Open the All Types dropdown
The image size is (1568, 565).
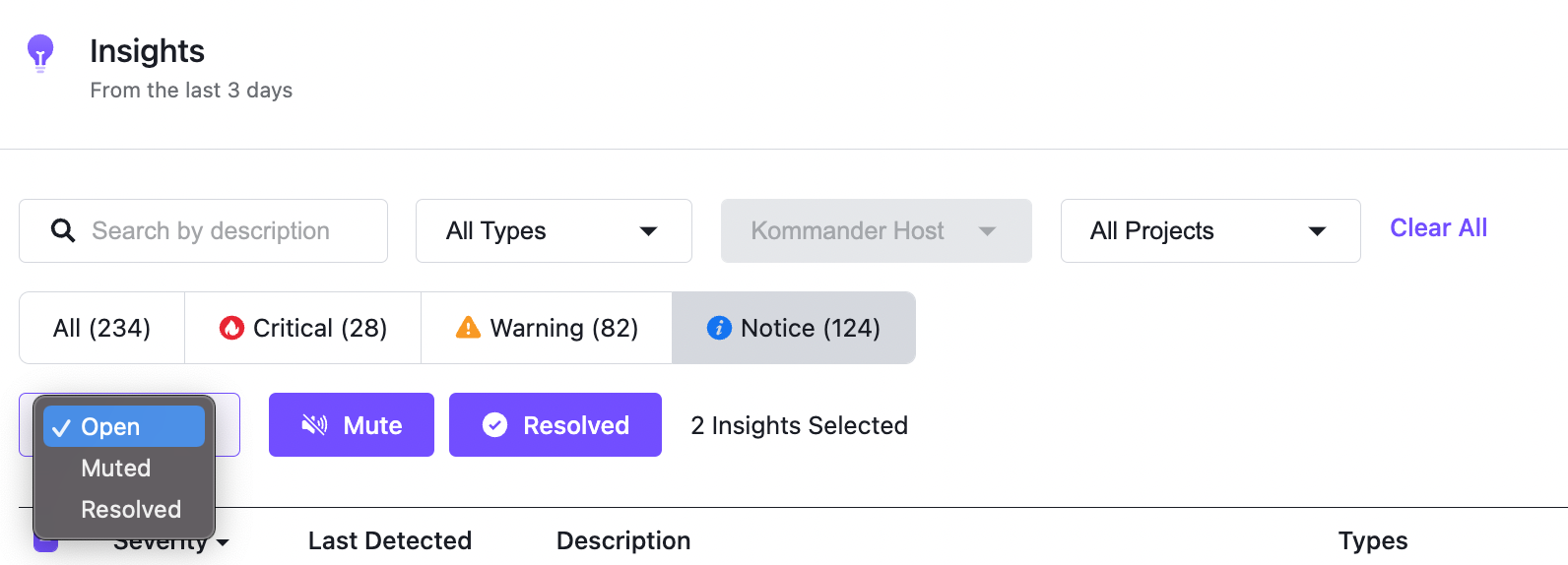(554, 231)
